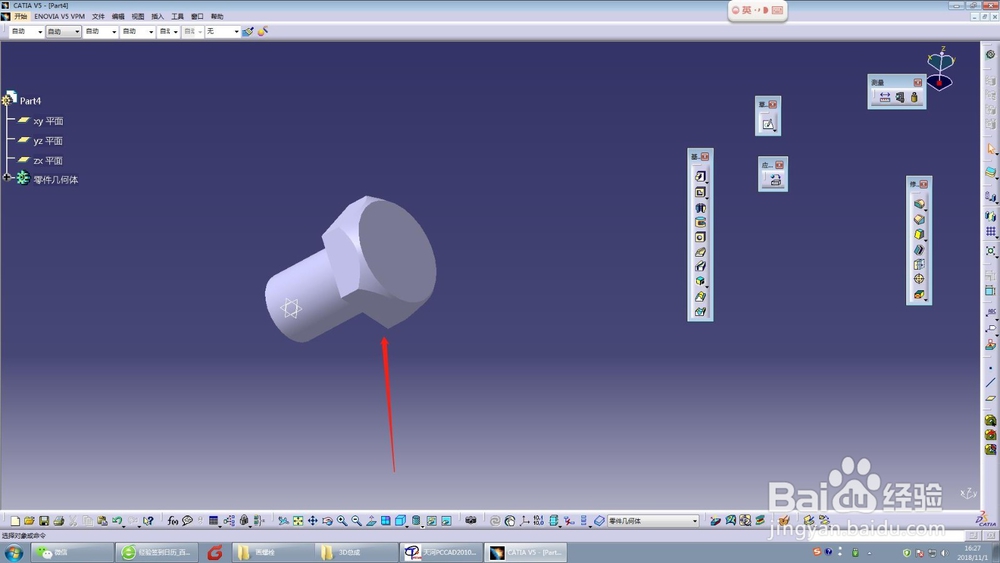Select the zx 平面 in the tree
Image resolution: width=1000 pixels, height=563 pixels.
tap(48, 161)
